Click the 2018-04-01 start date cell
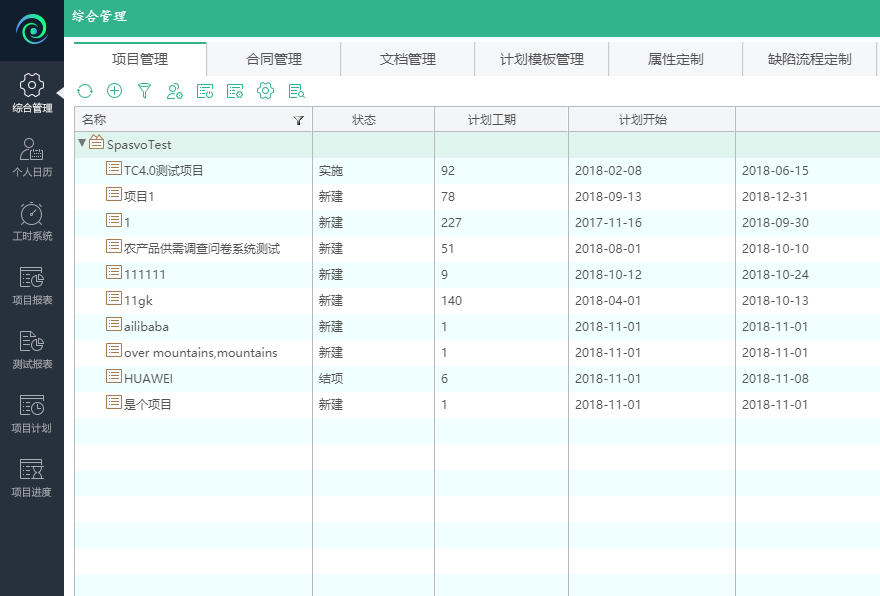880x596 pixels. (x=652, y=300)
